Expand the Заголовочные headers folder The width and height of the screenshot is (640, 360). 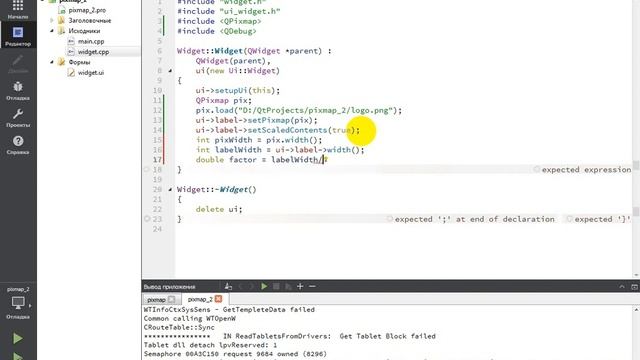click(x=52, y=20)
